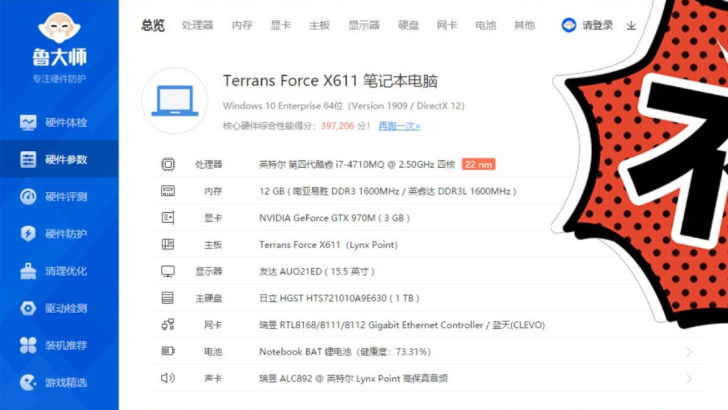Screen dimensions: 728x410
Task: Switch to the 硬盘 tab
Action: click(x=409, y=25)
